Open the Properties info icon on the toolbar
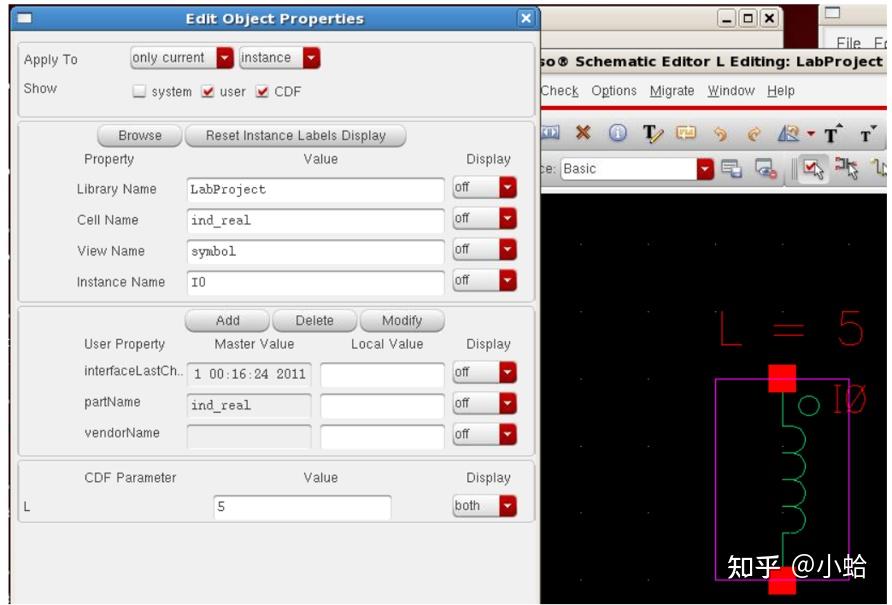The image size is (892, 605). coord(617,133)
